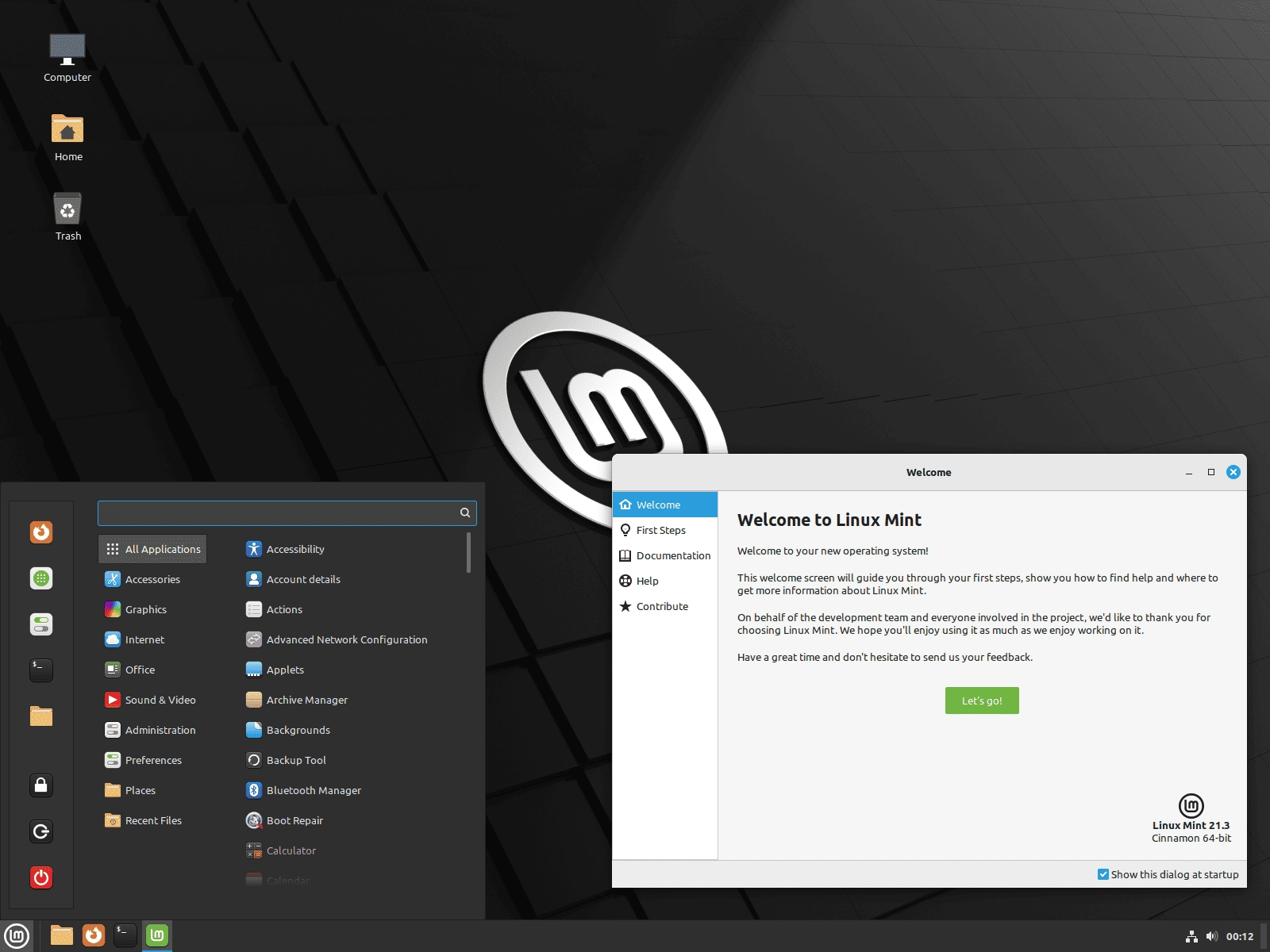This screenshot has height=952, width=1270.
Task: Open network applet in system tray
Action: 1191,936
